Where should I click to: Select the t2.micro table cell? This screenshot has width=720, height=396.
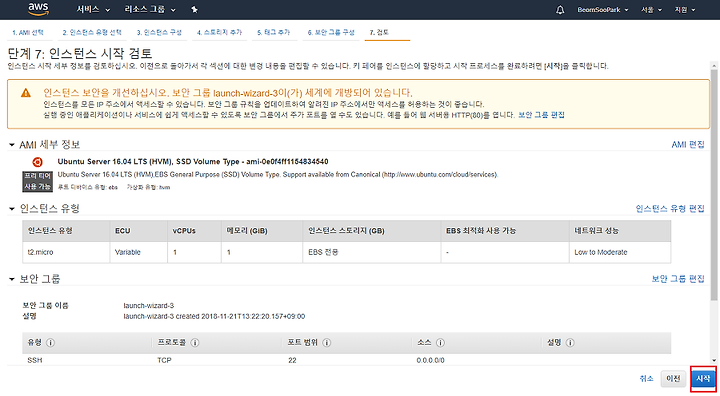point(66,252)
